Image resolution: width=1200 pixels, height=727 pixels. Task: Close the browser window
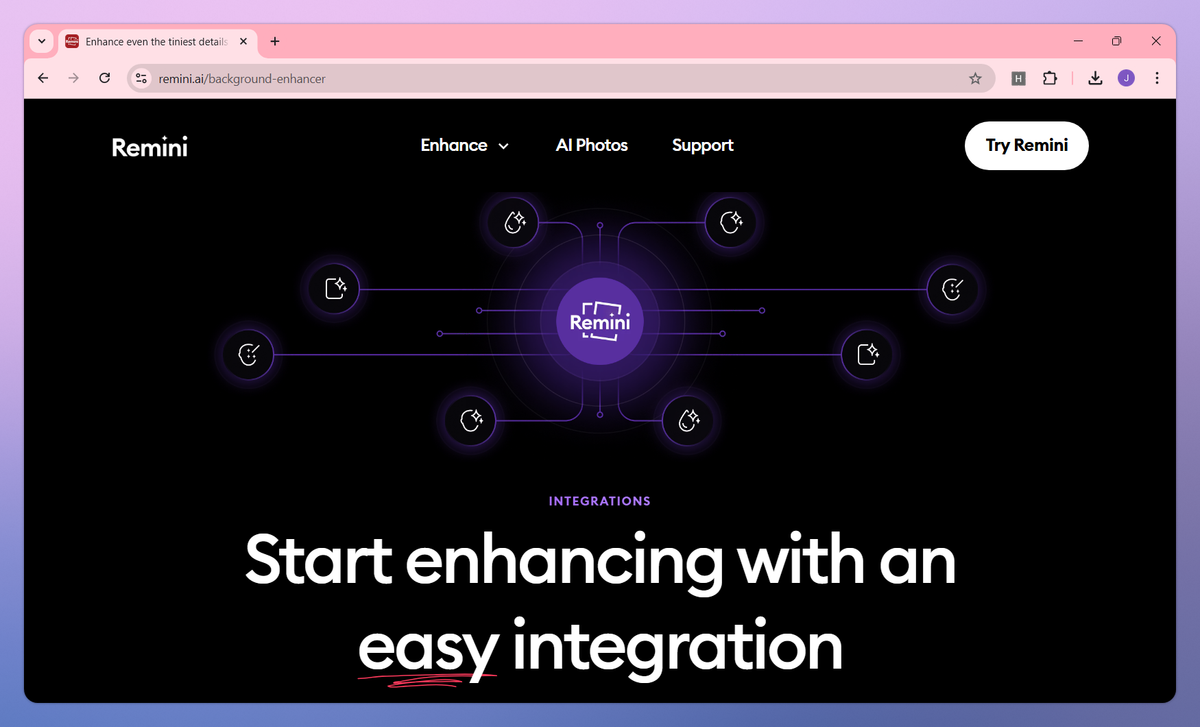click(x=1156, y=41)
